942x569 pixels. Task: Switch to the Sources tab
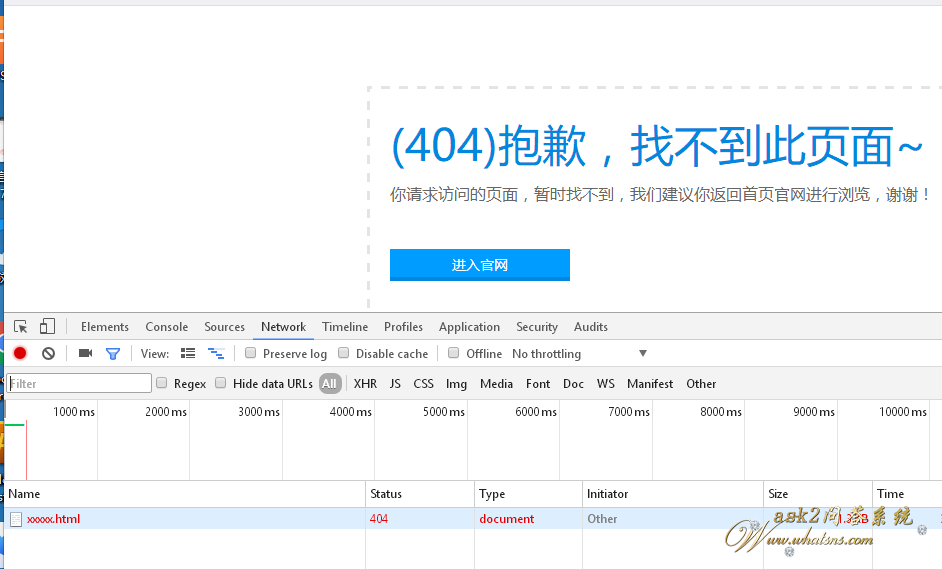224,327
